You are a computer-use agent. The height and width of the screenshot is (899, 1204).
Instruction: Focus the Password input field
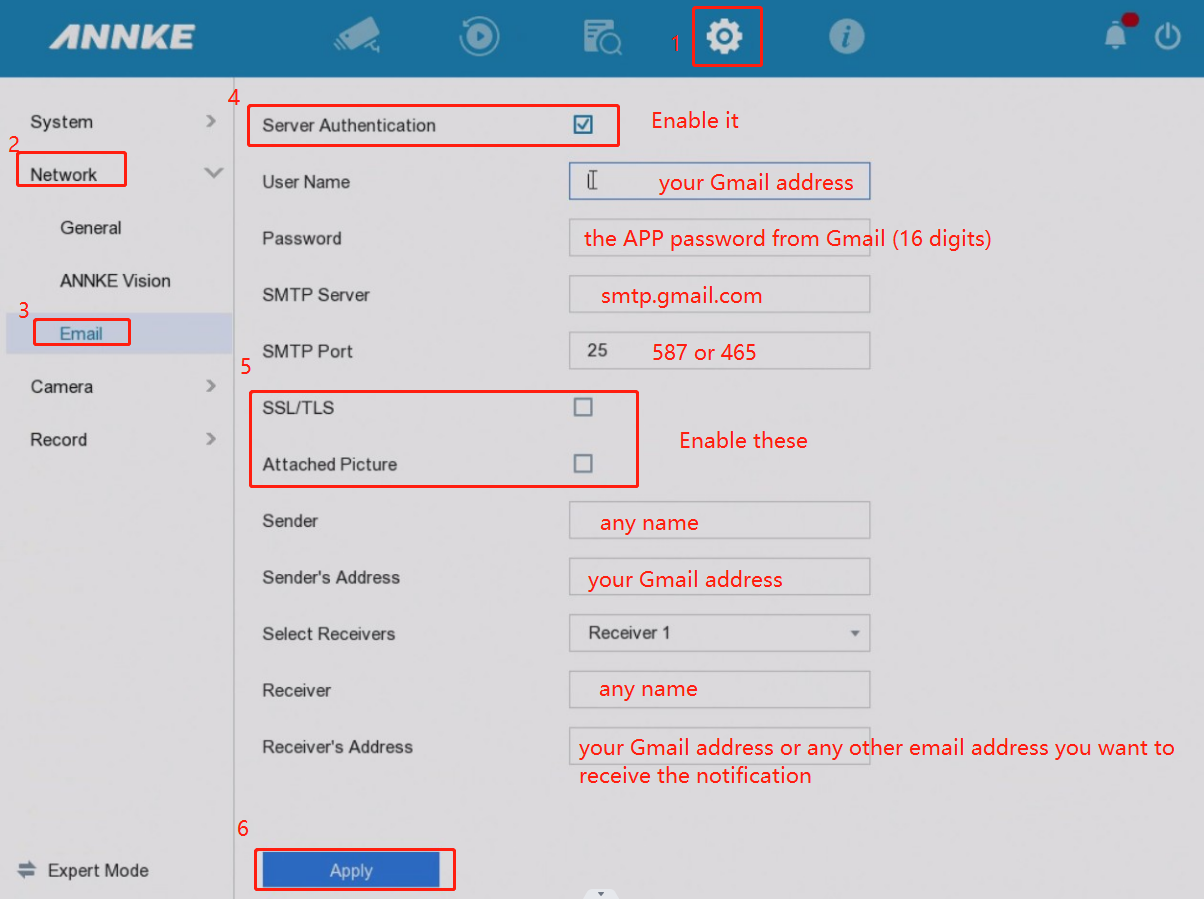(720, 238)
